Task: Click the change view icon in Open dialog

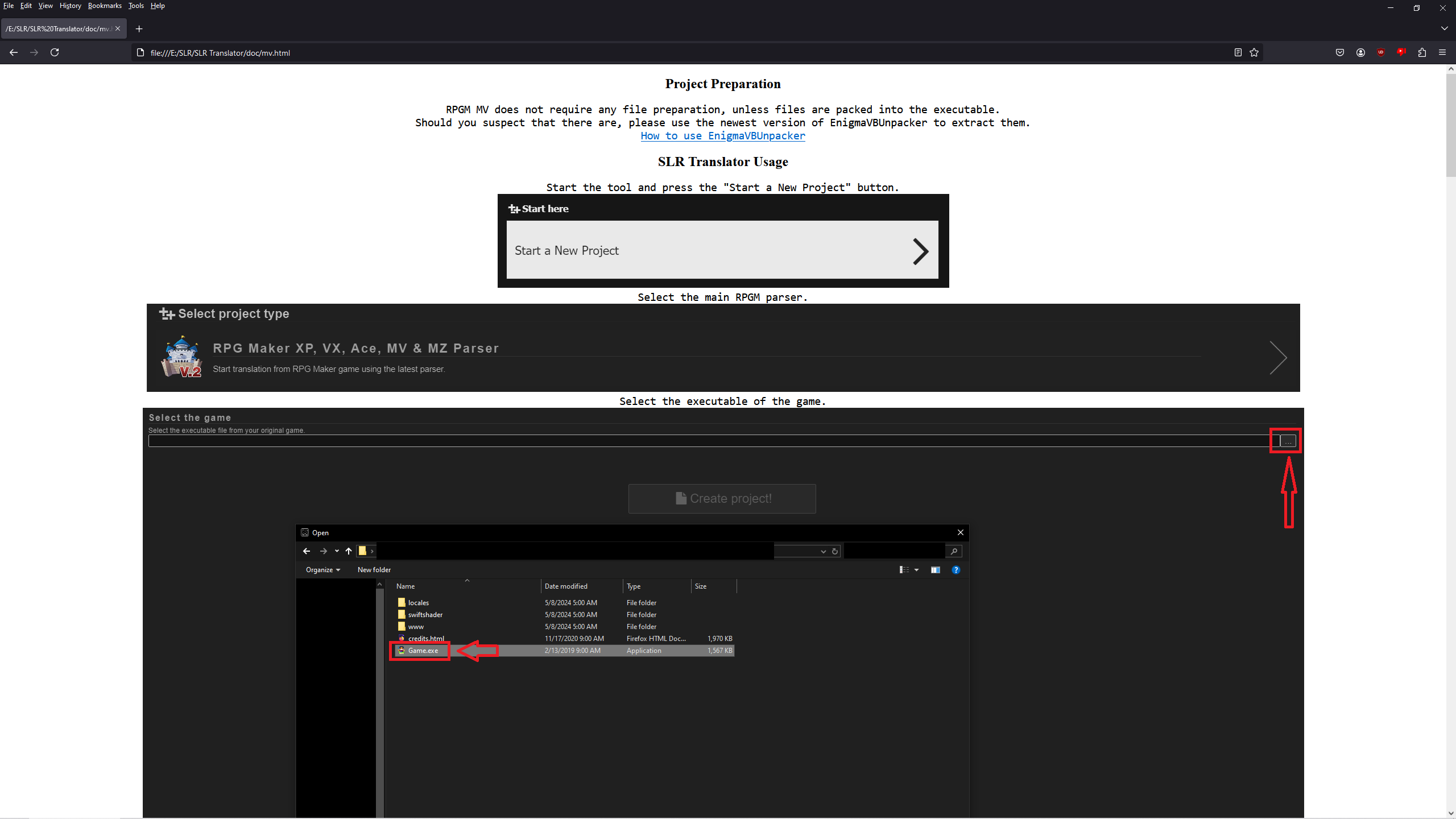Action: (904, 570)
